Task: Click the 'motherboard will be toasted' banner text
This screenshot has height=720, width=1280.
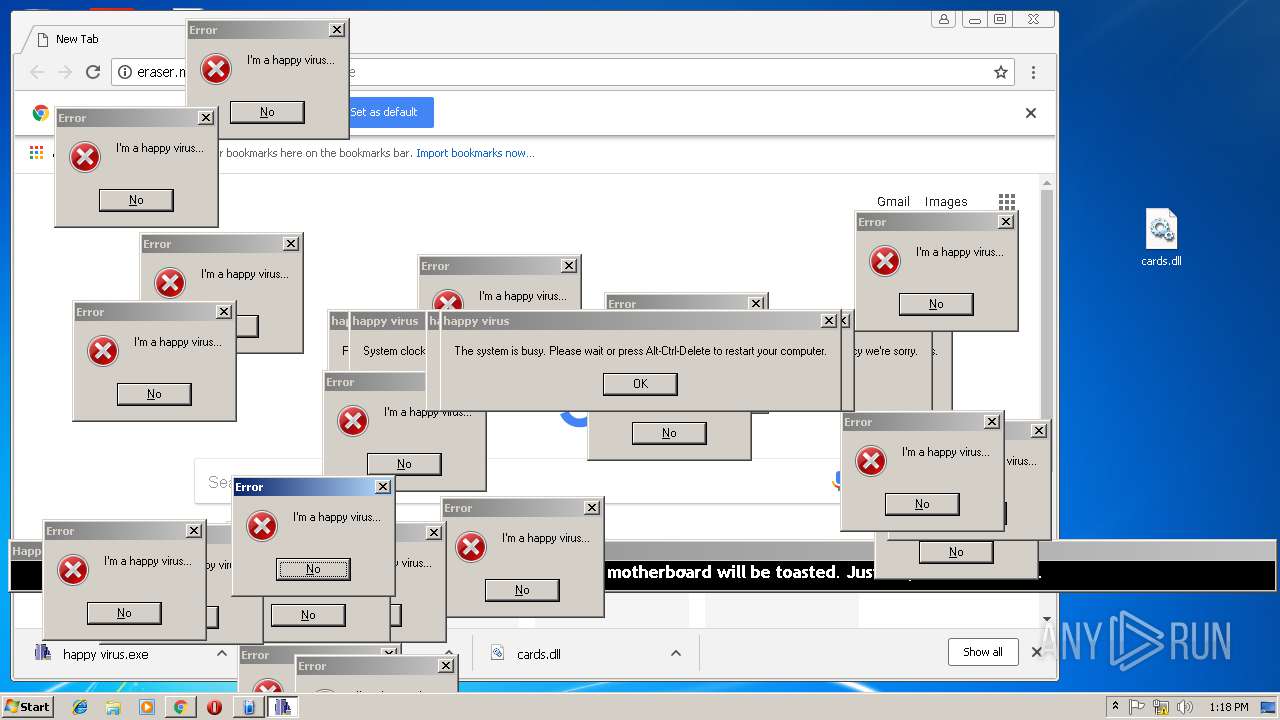Action: (x=721, y=573)
